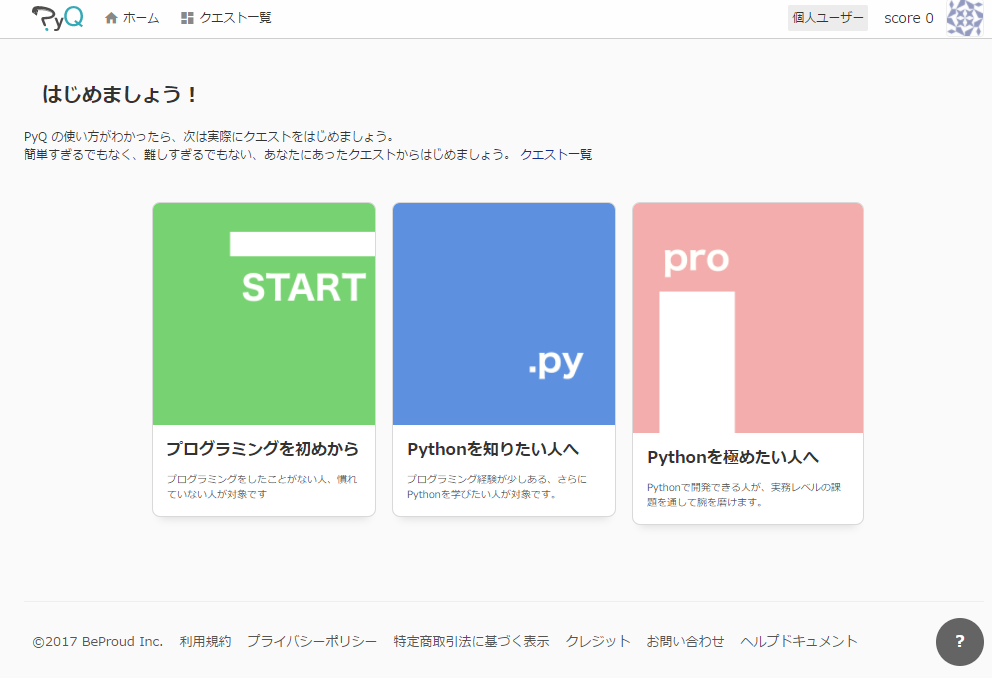The height and width of the screenshot is (678, 992).
Task: Open 特定商取引法に基づく表示 footer link
Action: tap(471, 641)
